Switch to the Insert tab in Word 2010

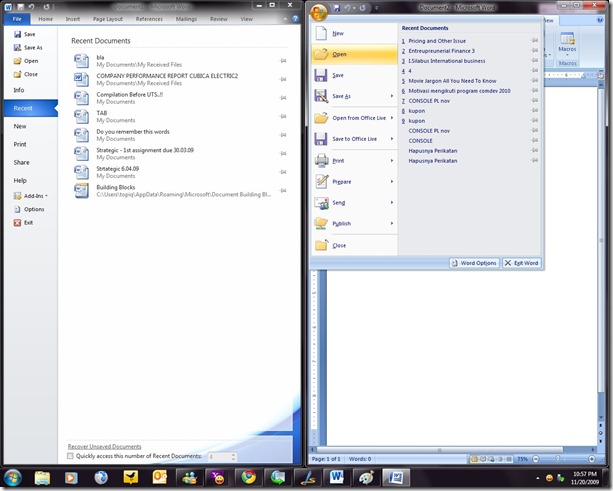[x=73, y=19]
